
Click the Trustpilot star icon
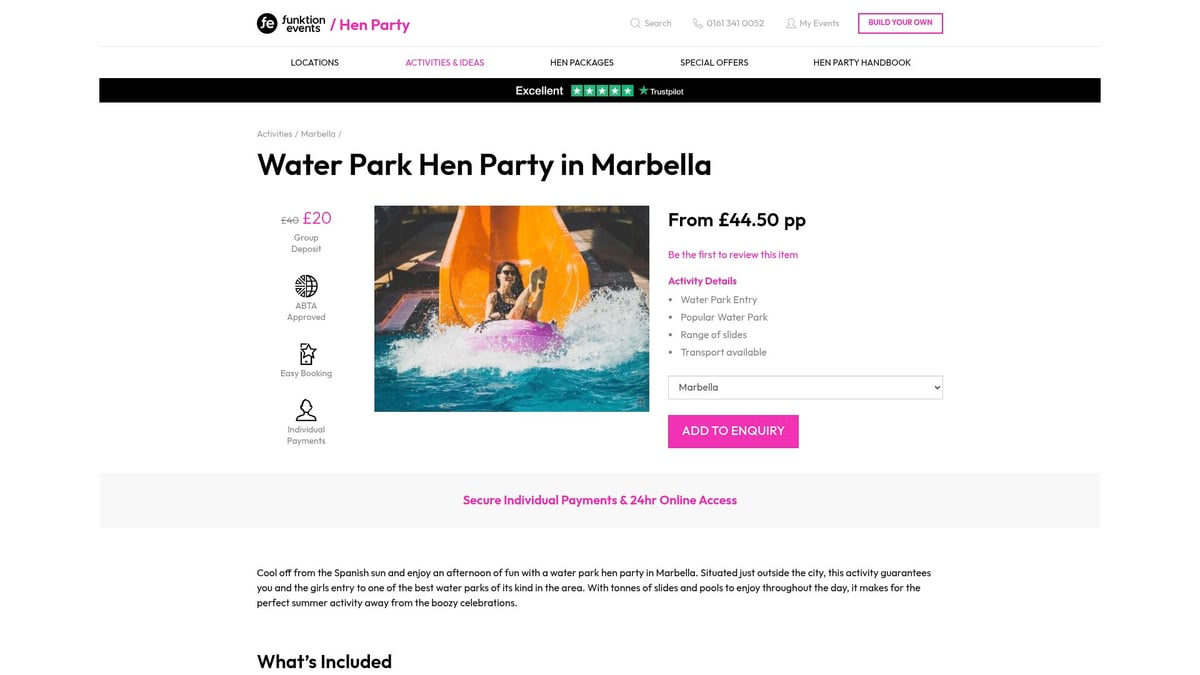[x=644, y=90]
